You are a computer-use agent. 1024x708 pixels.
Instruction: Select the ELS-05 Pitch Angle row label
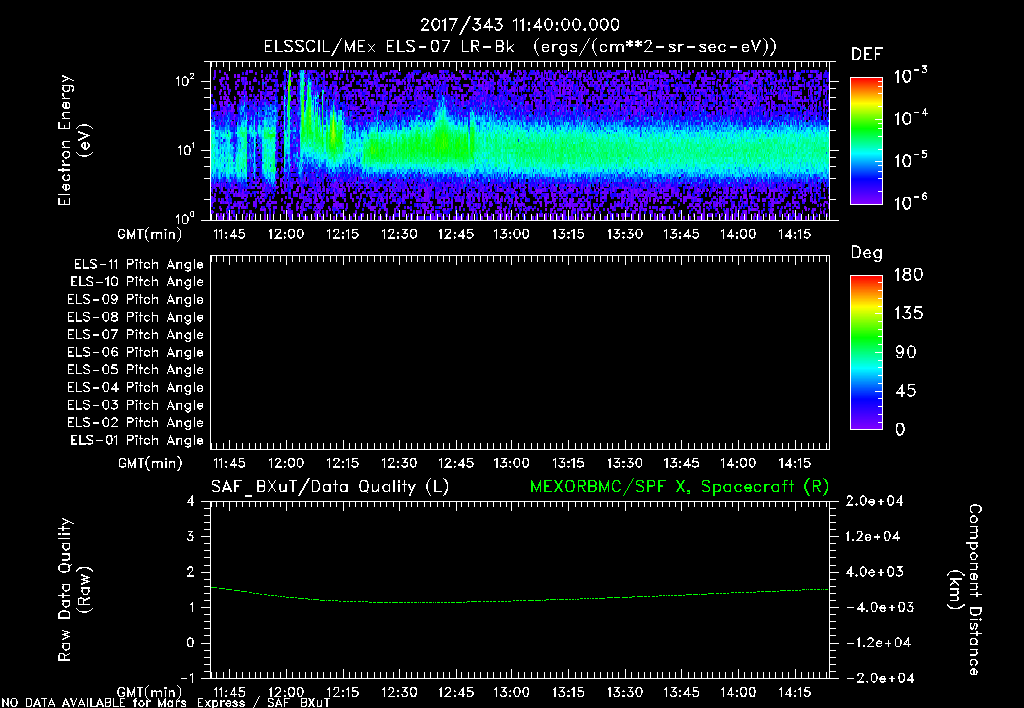[x=136, y=370]
